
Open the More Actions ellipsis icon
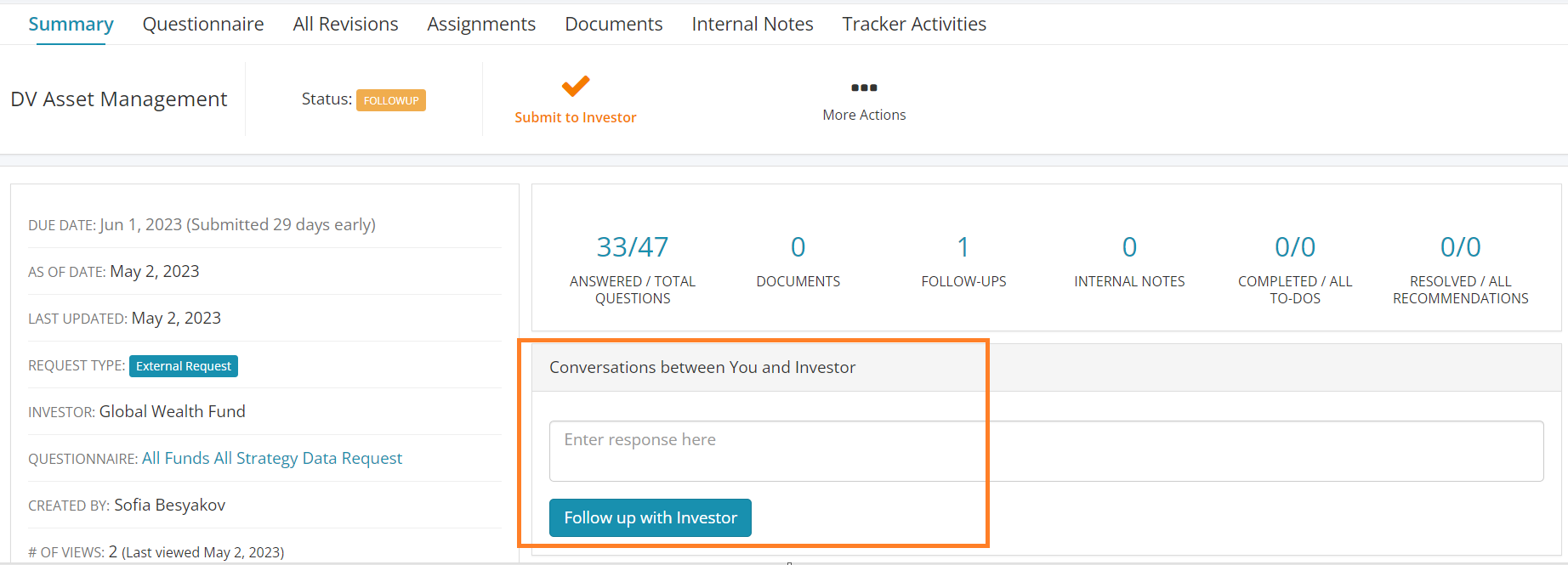pos(864,88)
